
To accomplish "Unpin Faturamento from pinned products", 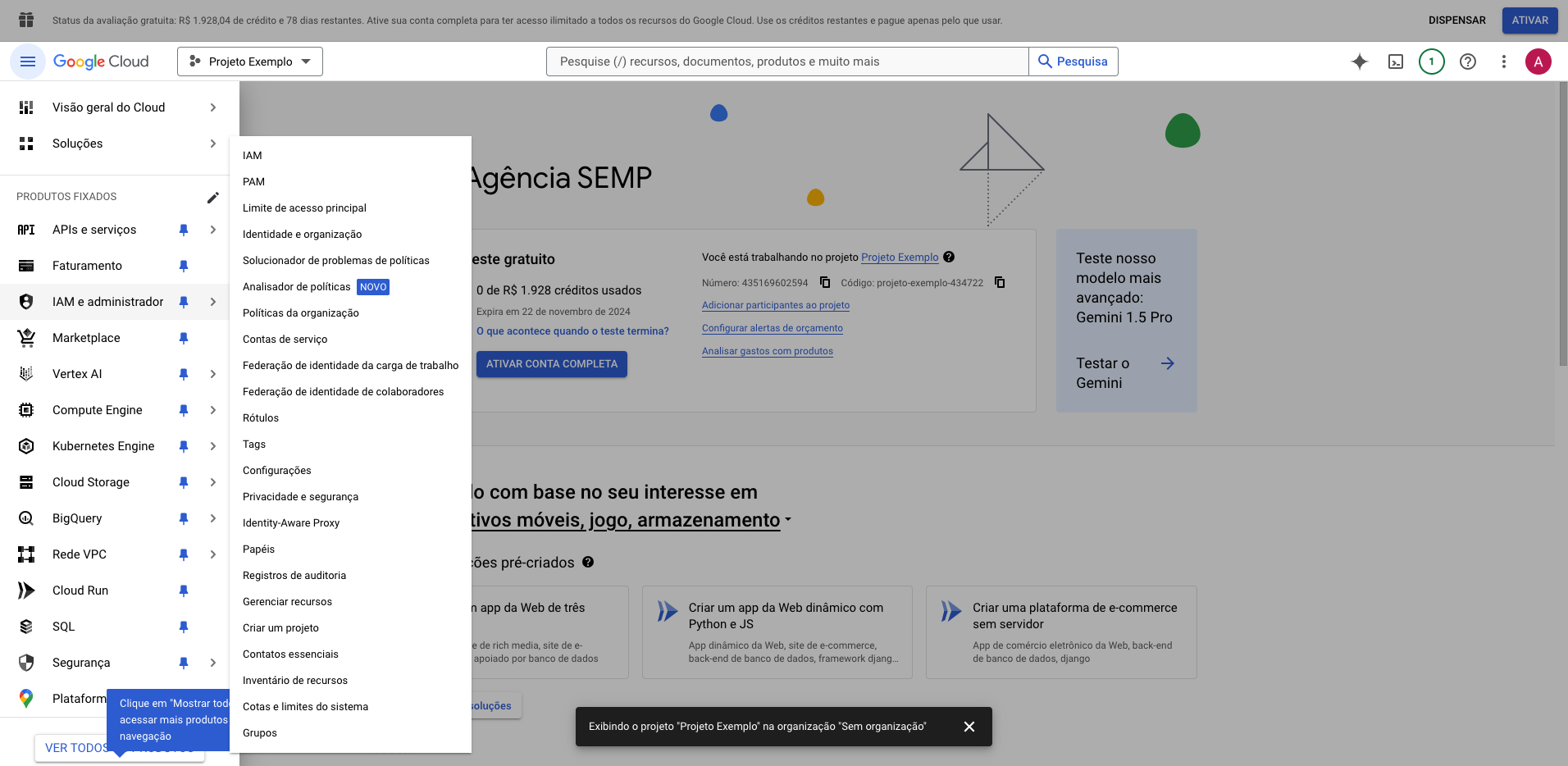I will pyautogui.click(x=184, y=266).
